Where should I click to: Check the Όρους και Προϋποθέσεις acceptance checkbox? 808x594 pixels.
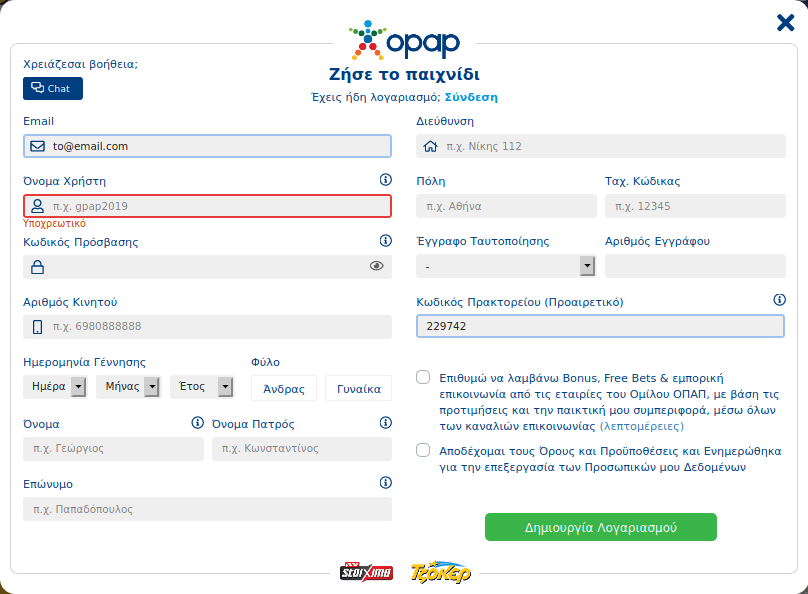click(x=423, y=450)
